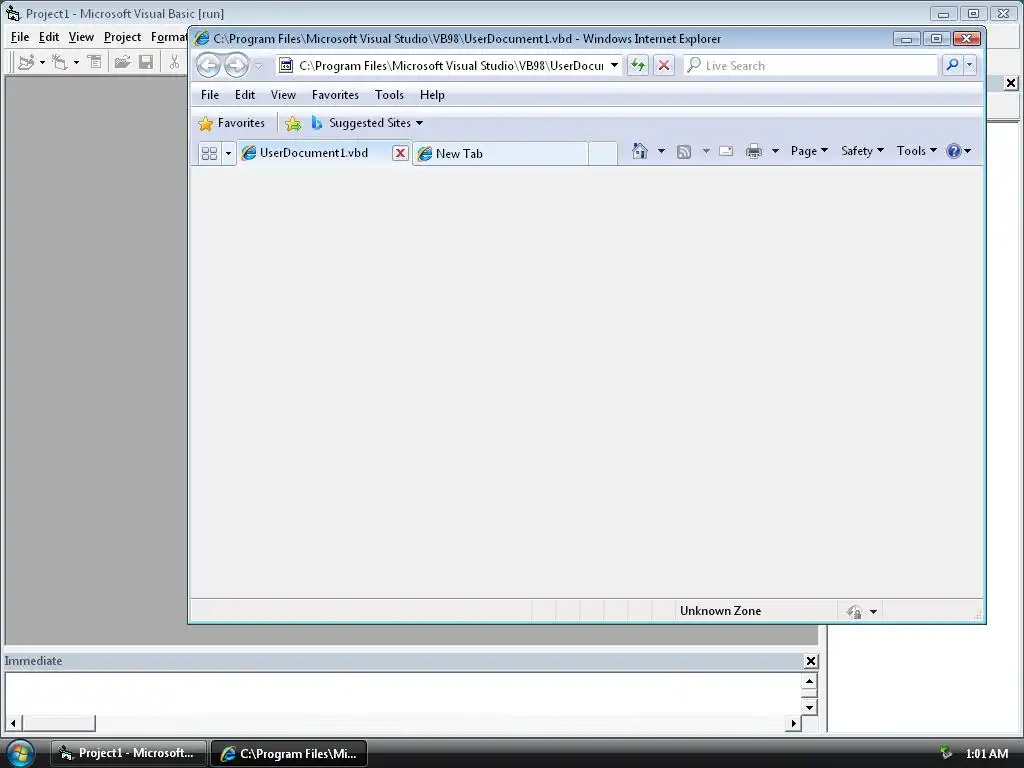
Task: Open search provider options dropdown
Action: [x=969, y=65]
